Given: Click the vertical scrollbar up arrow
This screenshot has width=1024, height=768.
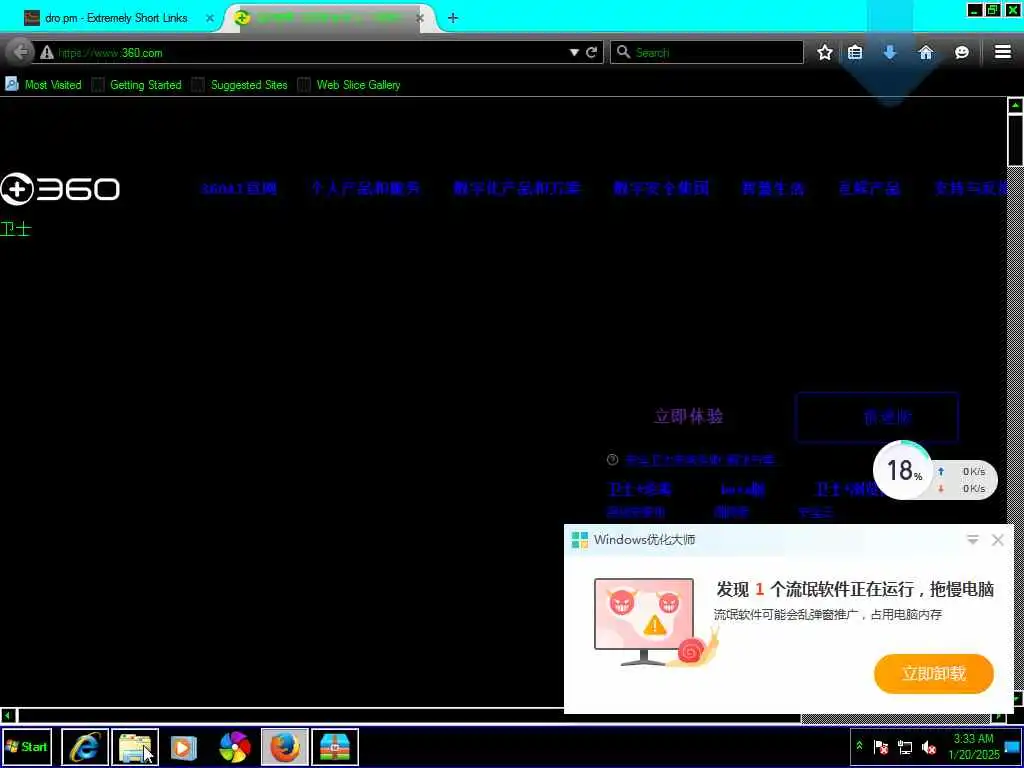Looking at the screenshot, I should pos(1016,104).
